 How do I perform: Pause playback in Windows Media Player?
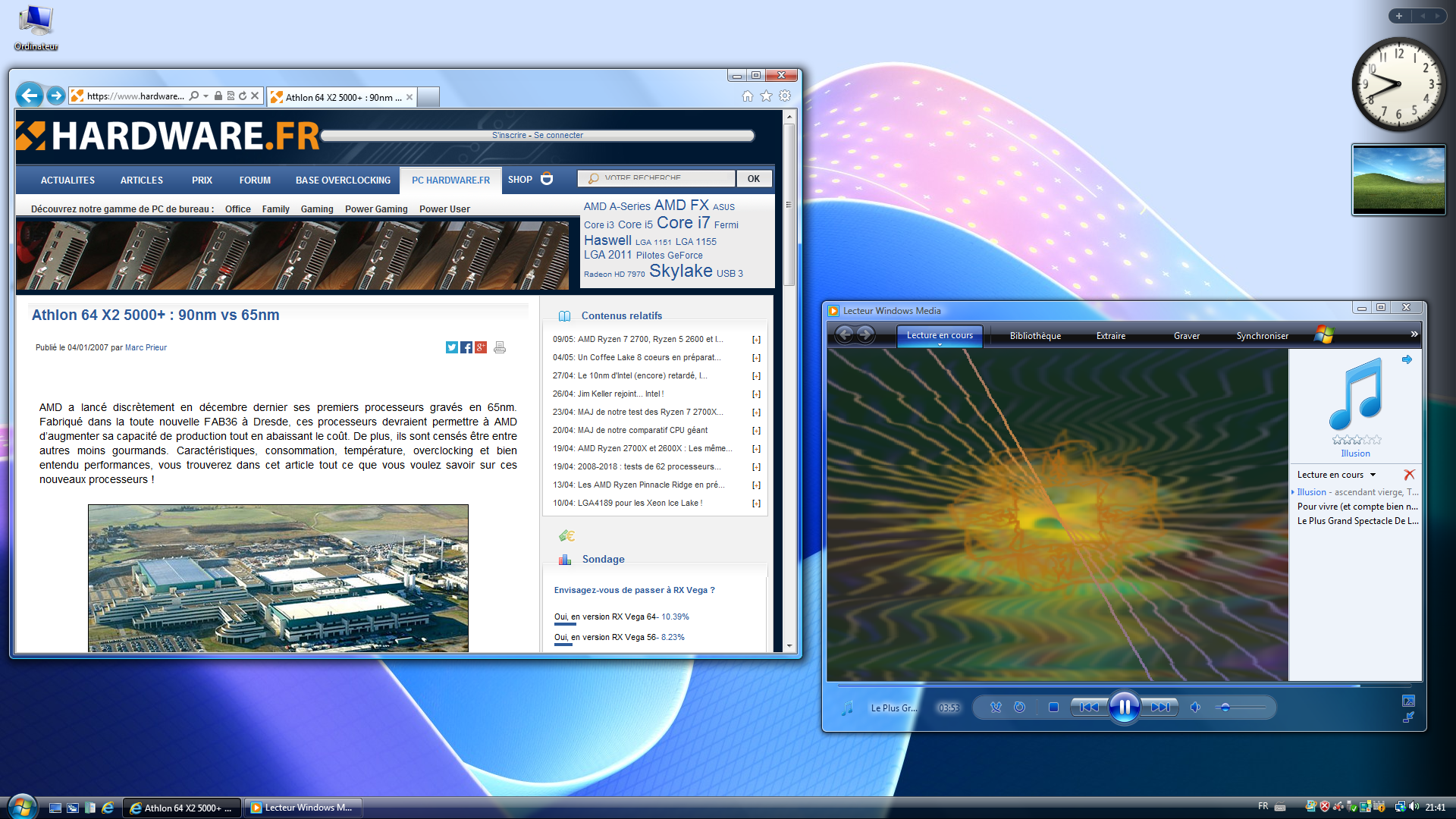point(1124,707)
